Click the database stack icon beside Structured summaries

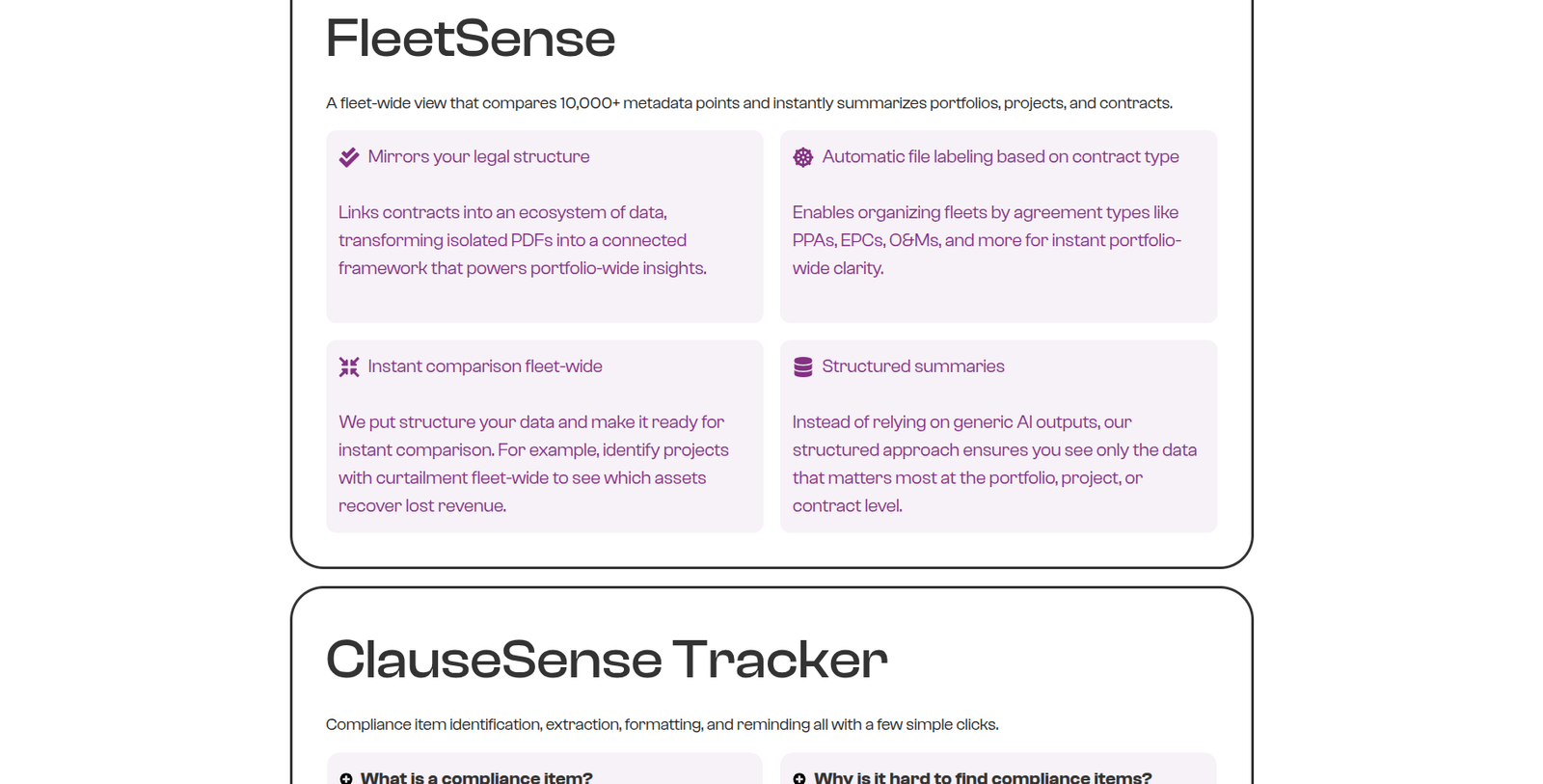pos(802,366)
